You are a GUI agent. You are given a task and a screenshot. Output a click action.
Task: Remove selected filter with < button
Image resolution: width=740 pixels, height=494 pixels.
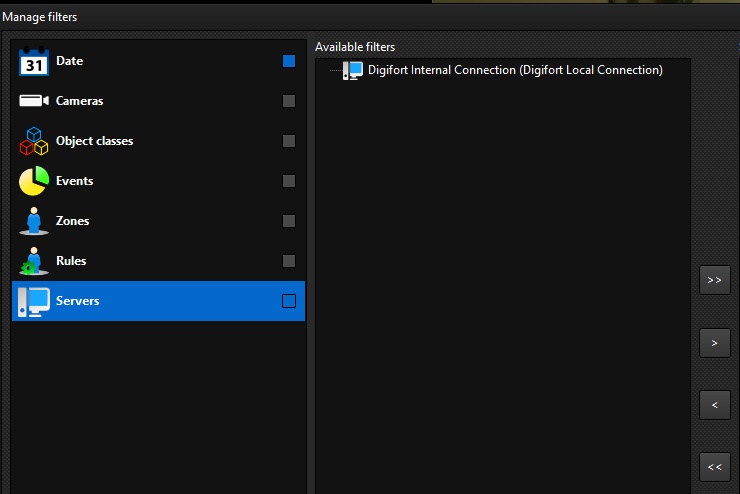715,405
